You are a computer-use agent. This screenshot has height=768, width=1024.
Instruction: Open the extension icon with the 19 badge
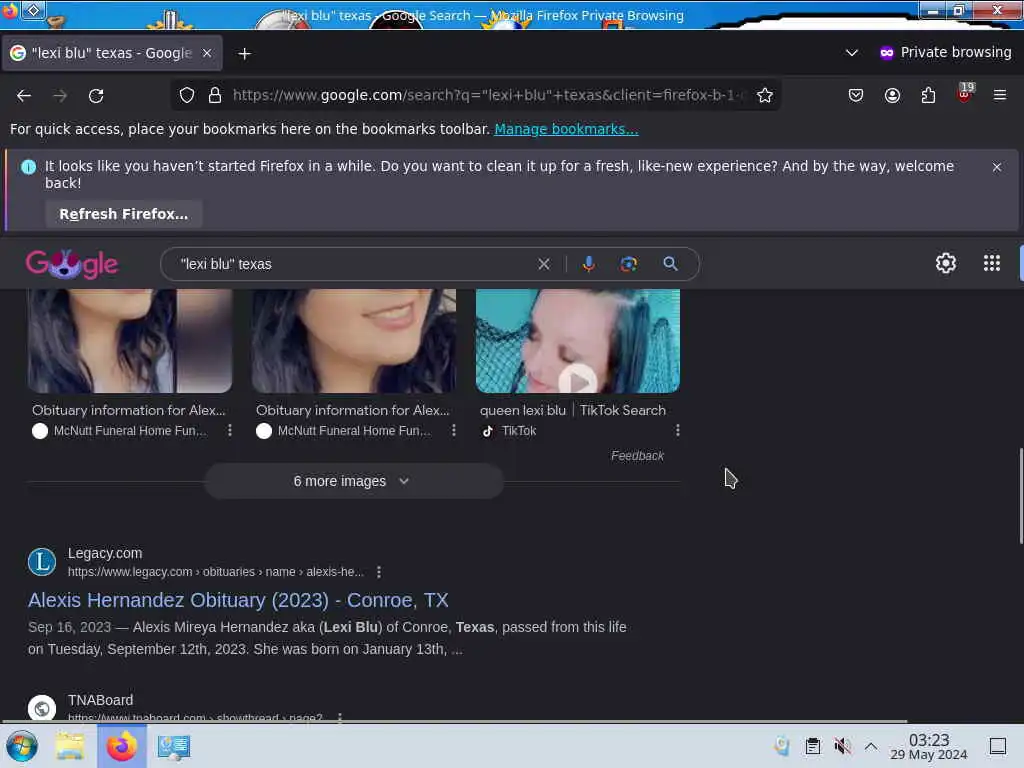click(x=965, y=93)
